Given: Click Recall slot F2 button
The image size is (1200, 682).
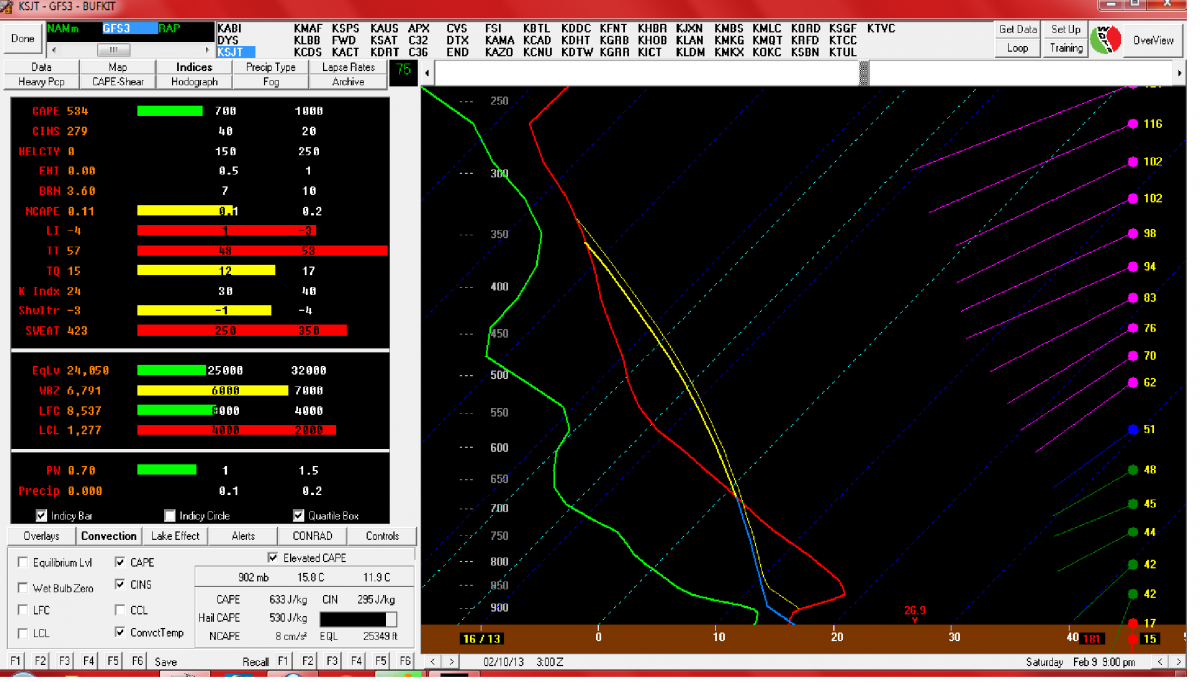Looking at the screenshot, I should click(x=307, y=661).
